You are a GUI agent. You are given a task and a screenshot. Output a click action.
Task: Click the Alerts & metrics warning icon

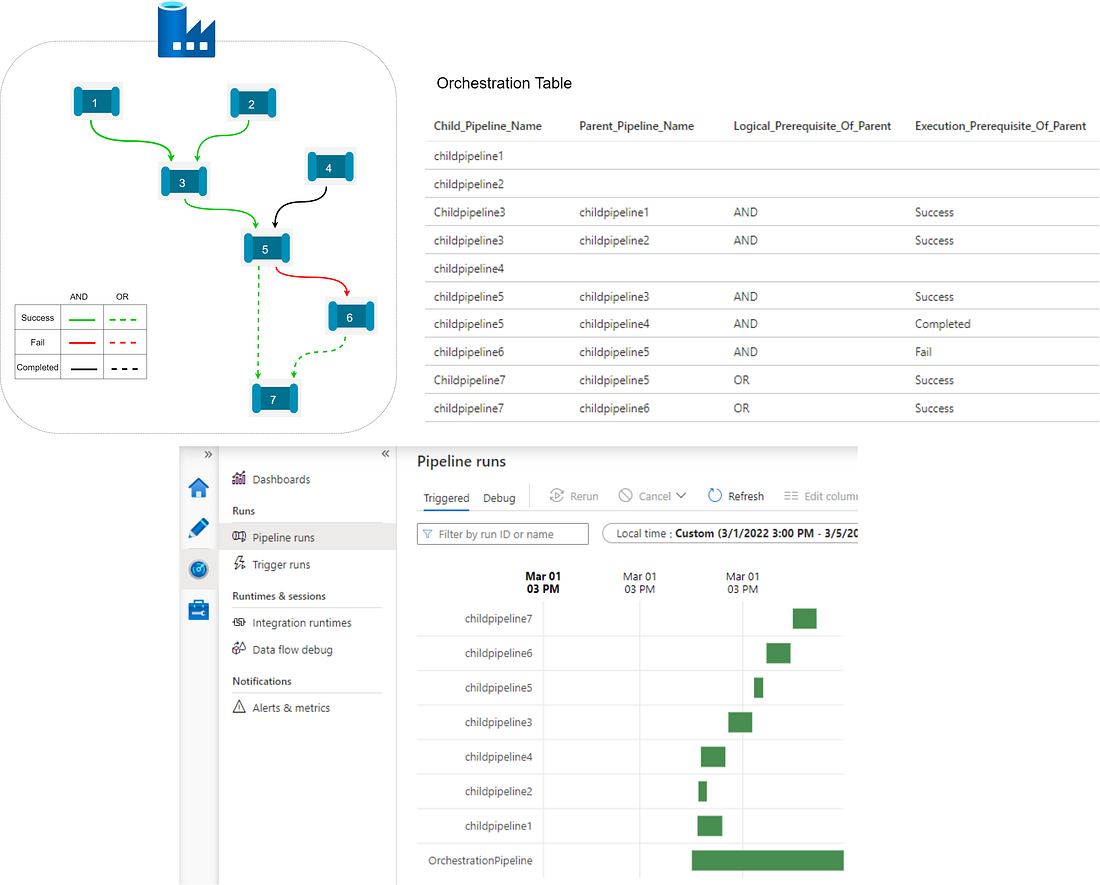click(238, 707)
